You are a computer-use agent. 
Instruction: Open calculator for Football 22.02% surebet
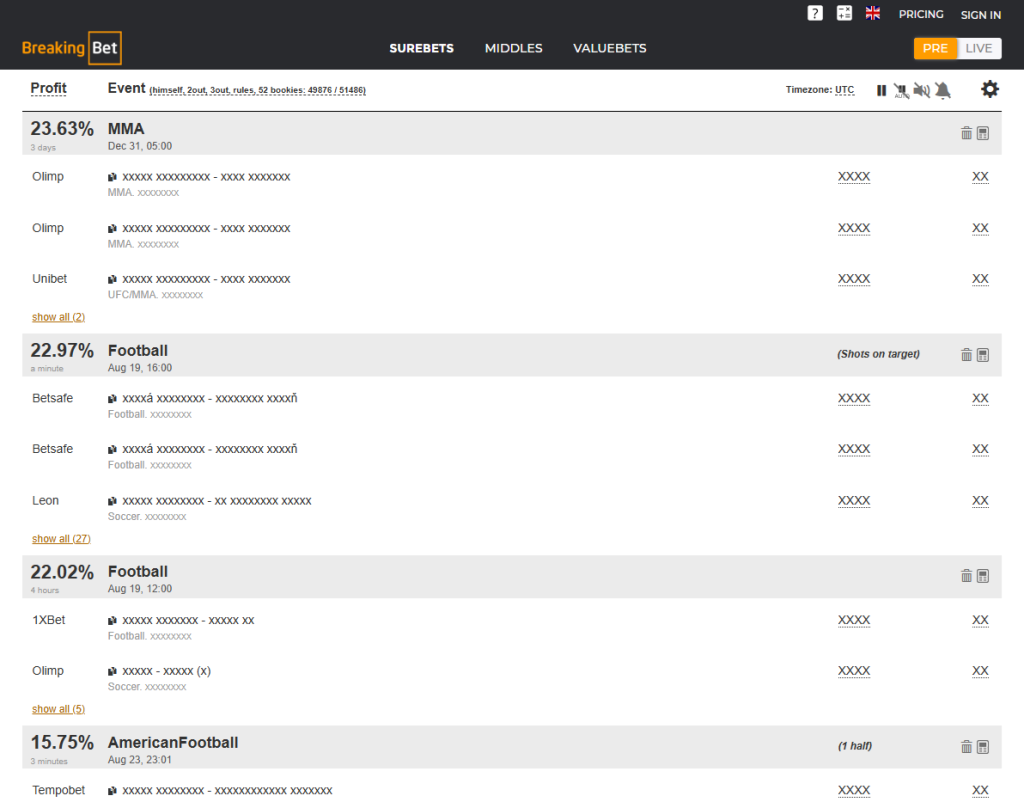point(983,576)
